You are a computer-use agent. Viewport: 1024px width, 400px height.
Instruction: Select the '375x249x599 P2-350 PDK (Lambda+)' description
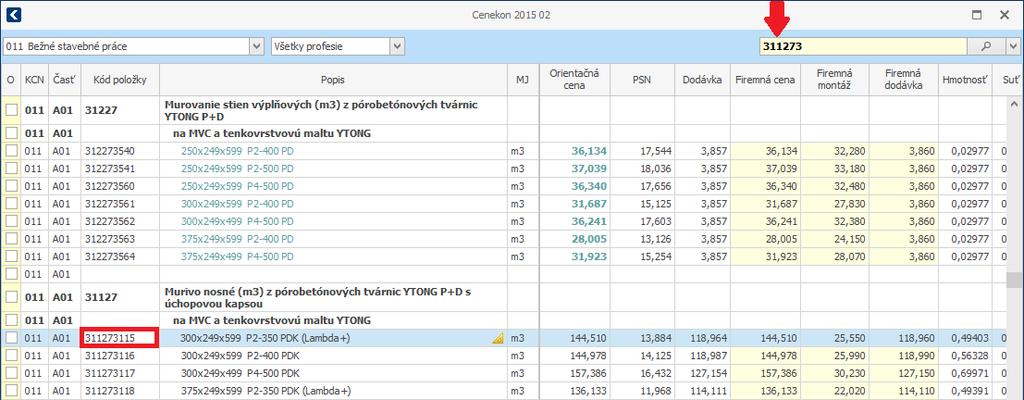tap(266, 391)
